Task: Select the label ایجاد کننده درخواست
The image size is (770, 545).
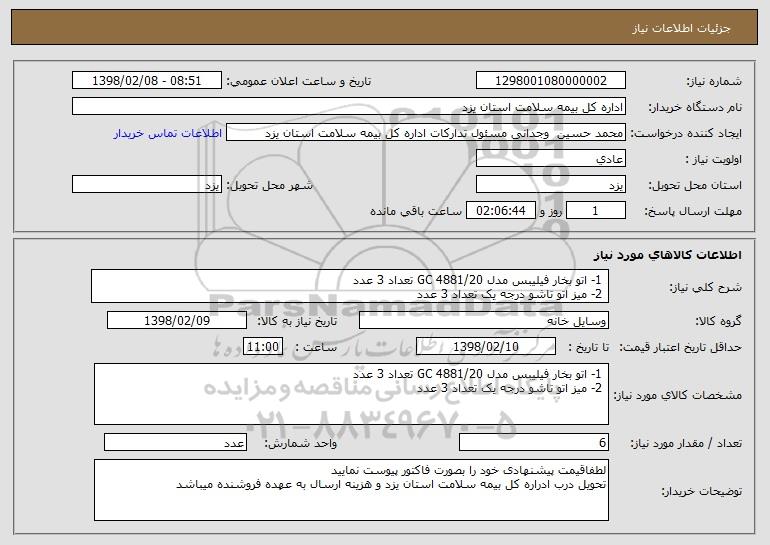Action: tap(686, 134)
